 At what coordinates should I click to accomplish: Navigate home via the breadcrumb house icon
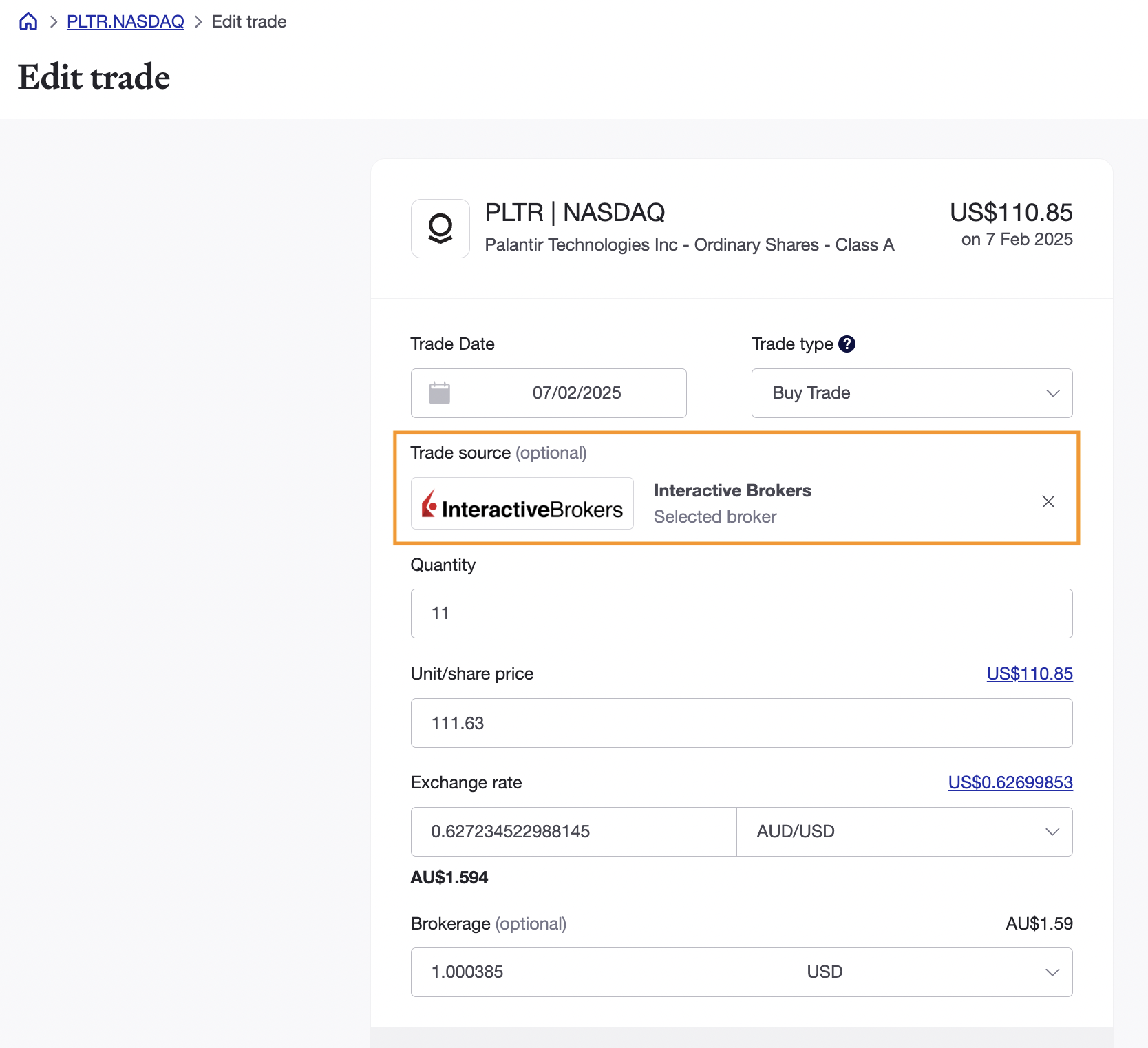click(x=28, y=21)
